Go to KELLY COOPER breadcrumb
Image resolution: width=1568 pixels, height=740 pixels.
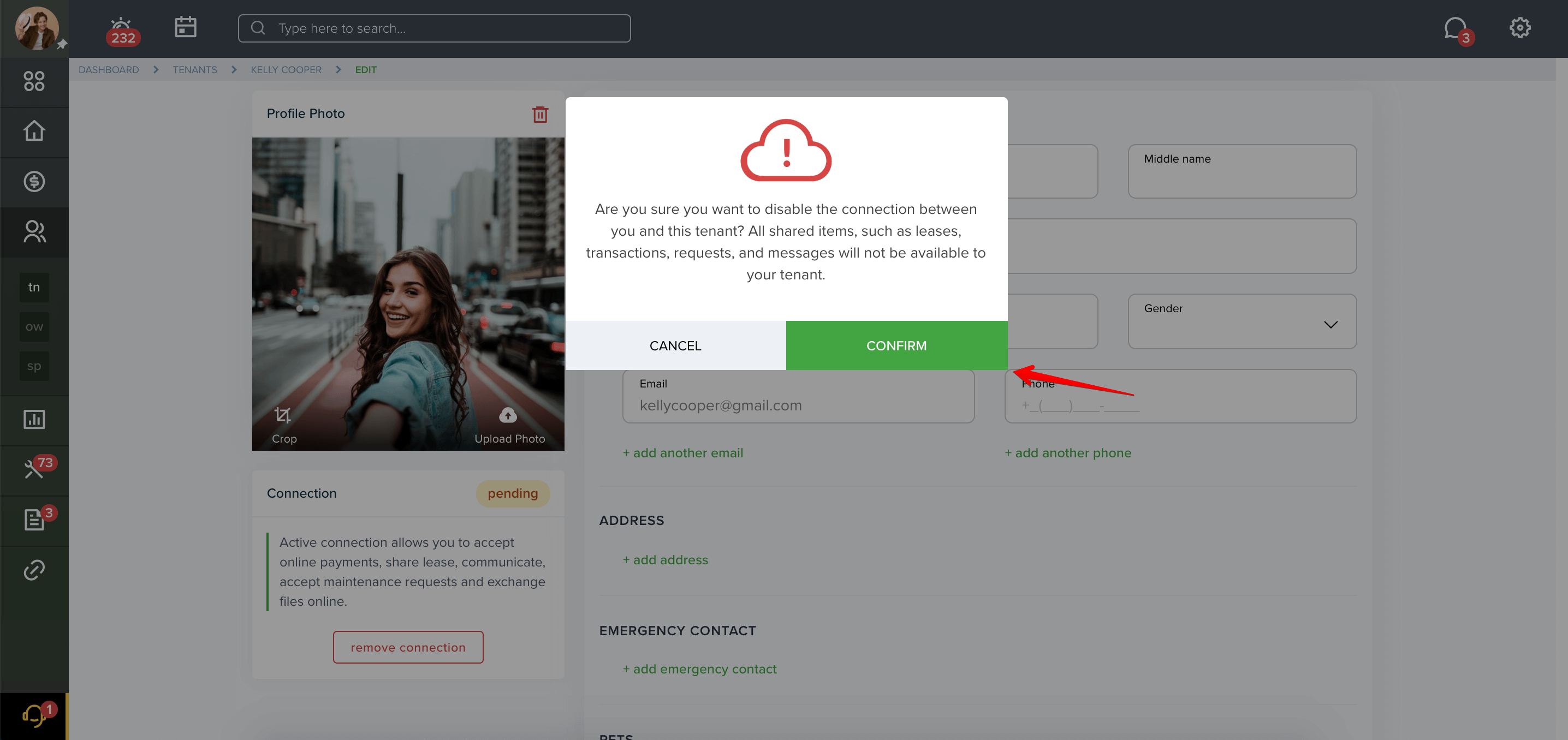click(x=286, y=70)
